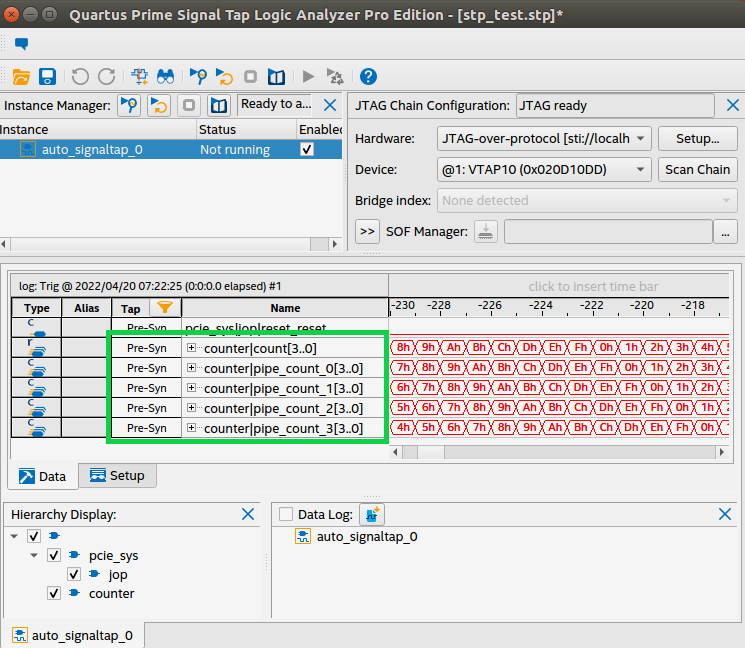Expand the counter|count[3..0] signal bus
The width and height of the screenshot is (745, 648).
(x=192, y=348)
